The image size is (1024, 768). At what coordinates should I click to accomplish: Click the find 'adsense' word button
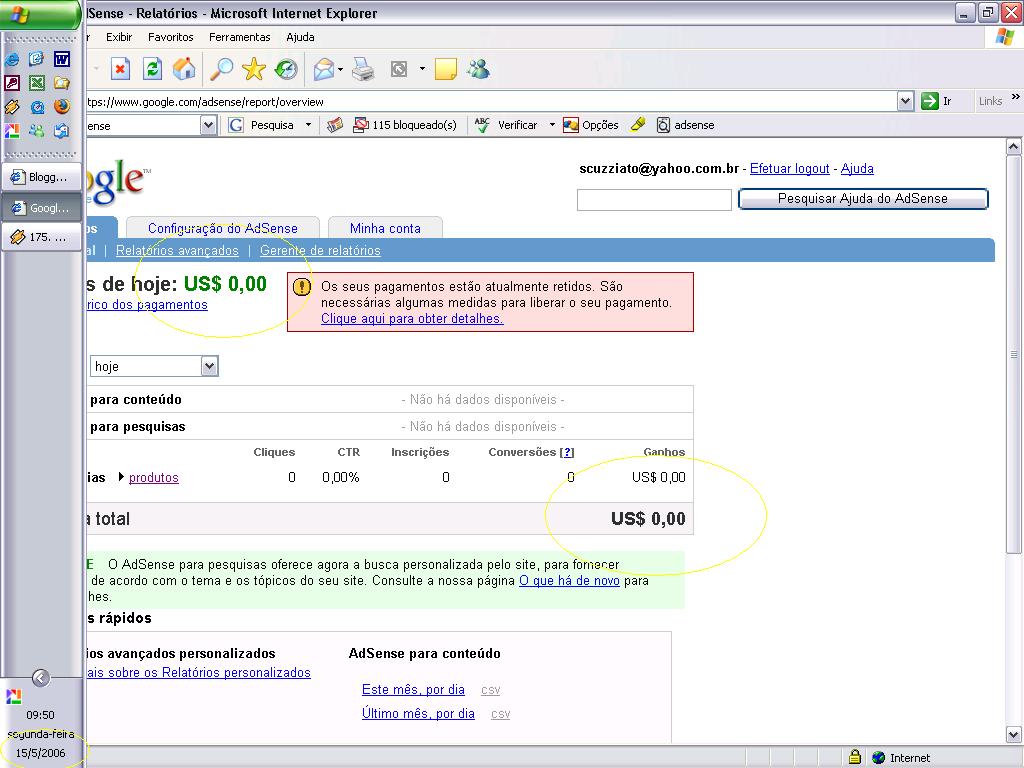(685, 125)
